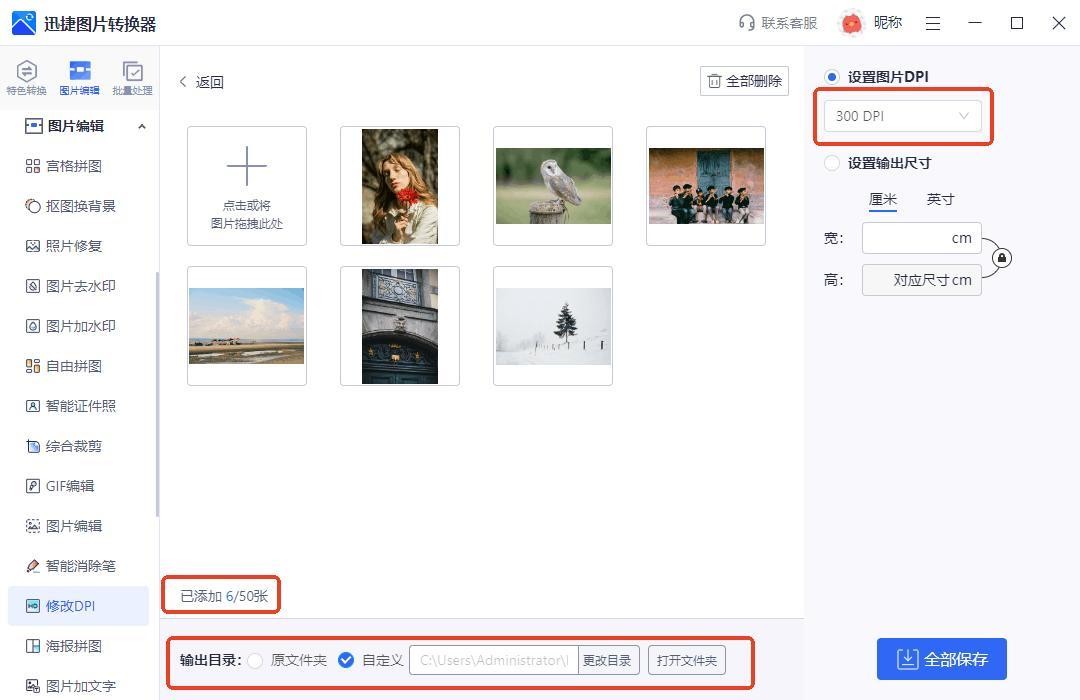Click the 全部删除 button
The image size is (1080, 700).
[x=745, y=81]
